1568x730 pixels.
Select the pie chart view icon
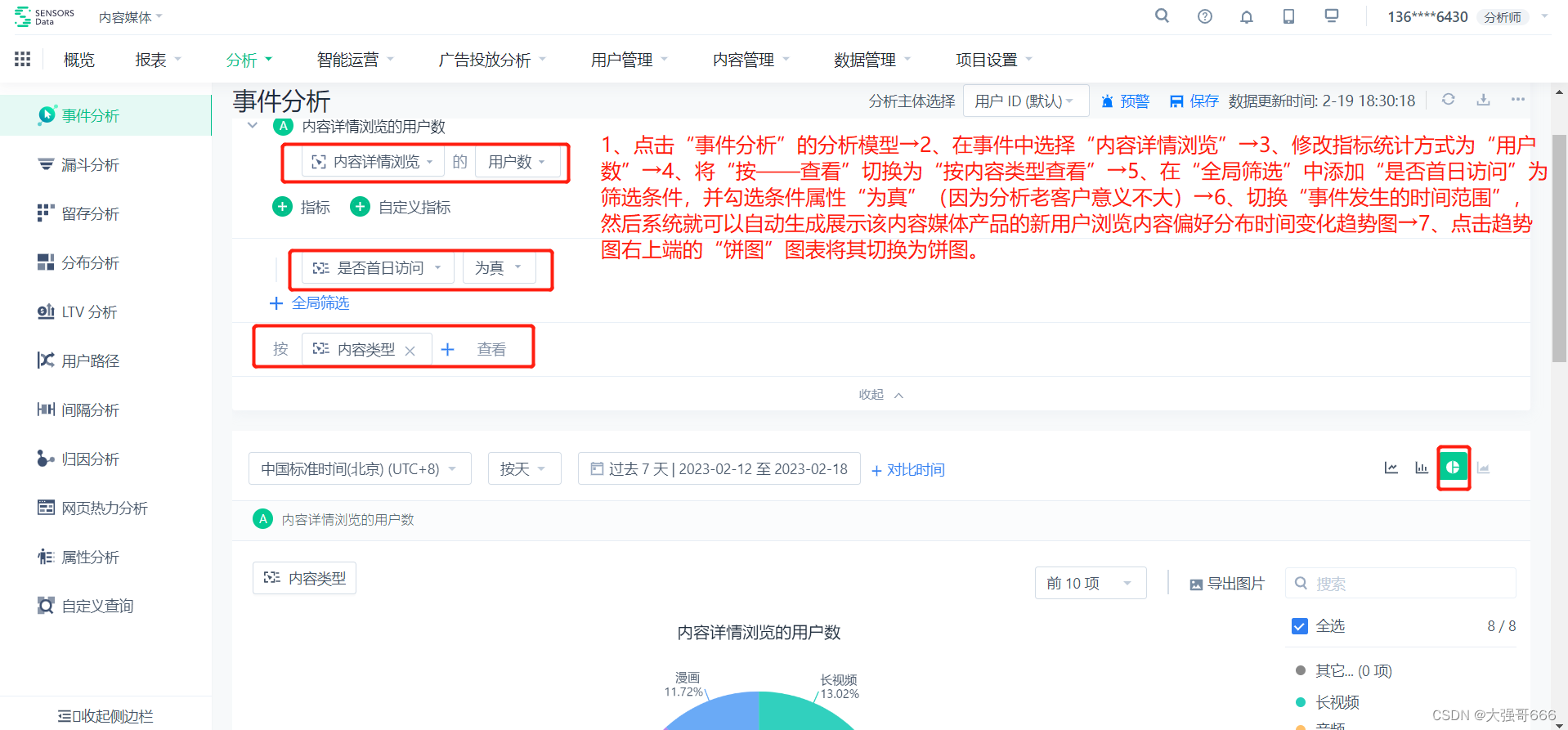pos(1454,468)
